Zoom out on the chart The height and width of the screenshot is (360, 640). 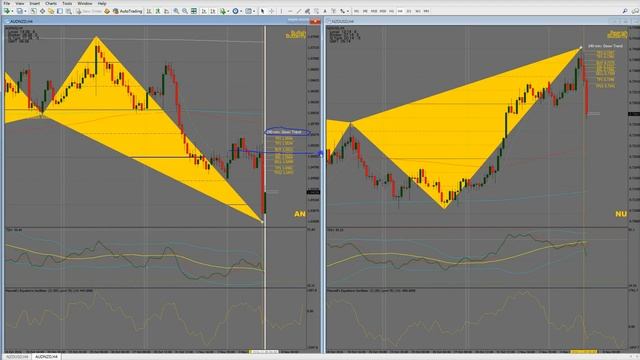[185, 11]
